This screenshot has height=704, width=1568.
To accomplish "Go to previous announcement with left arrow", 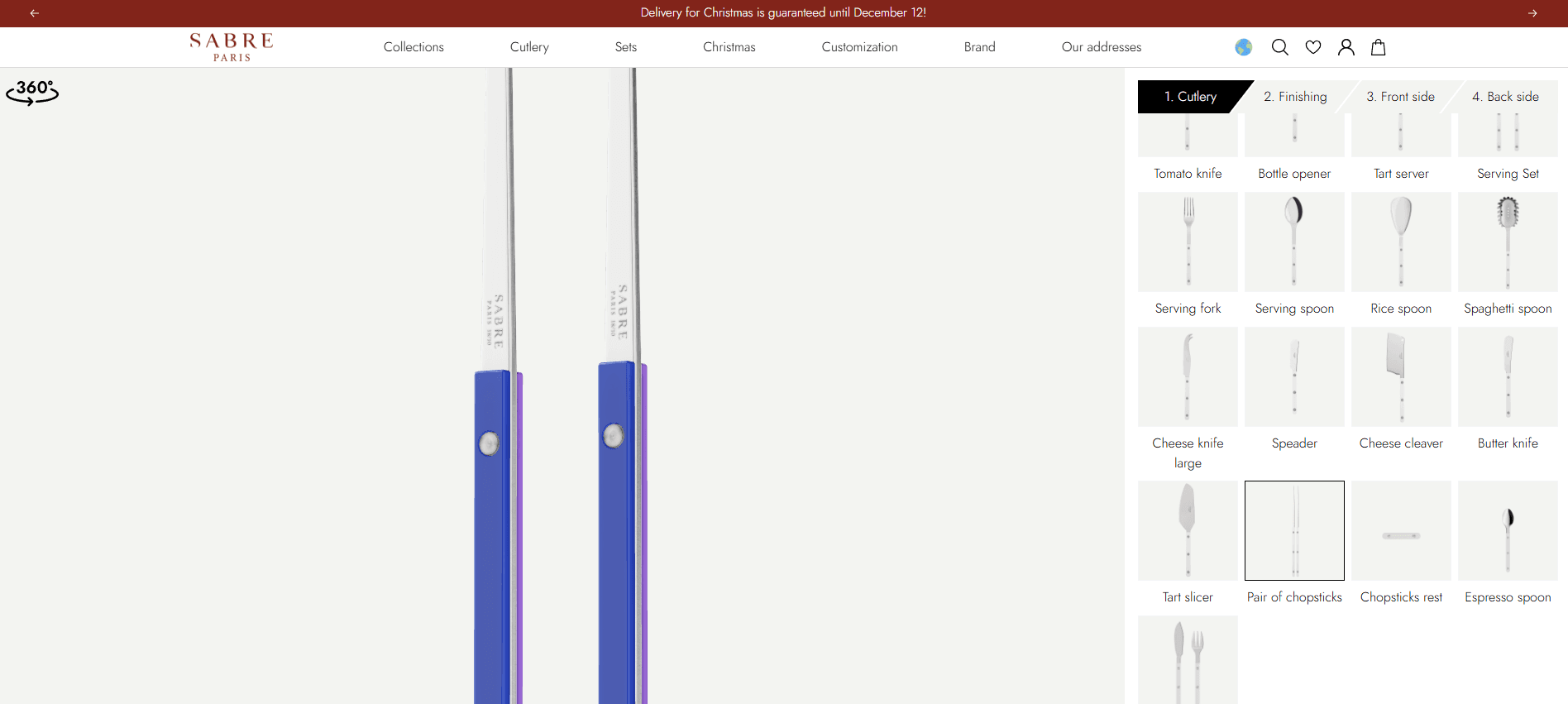I will [x=35, y=13].
